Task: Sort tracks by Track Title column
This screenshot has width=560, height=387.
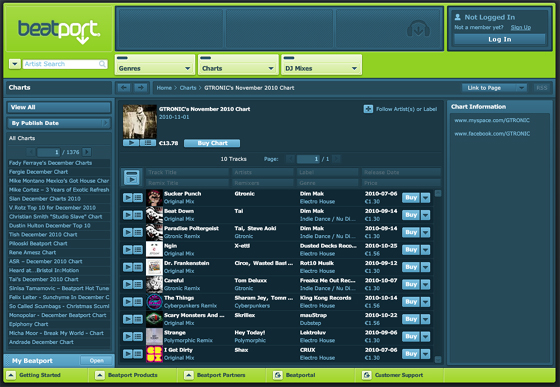Action: click(x=187, y=172)
